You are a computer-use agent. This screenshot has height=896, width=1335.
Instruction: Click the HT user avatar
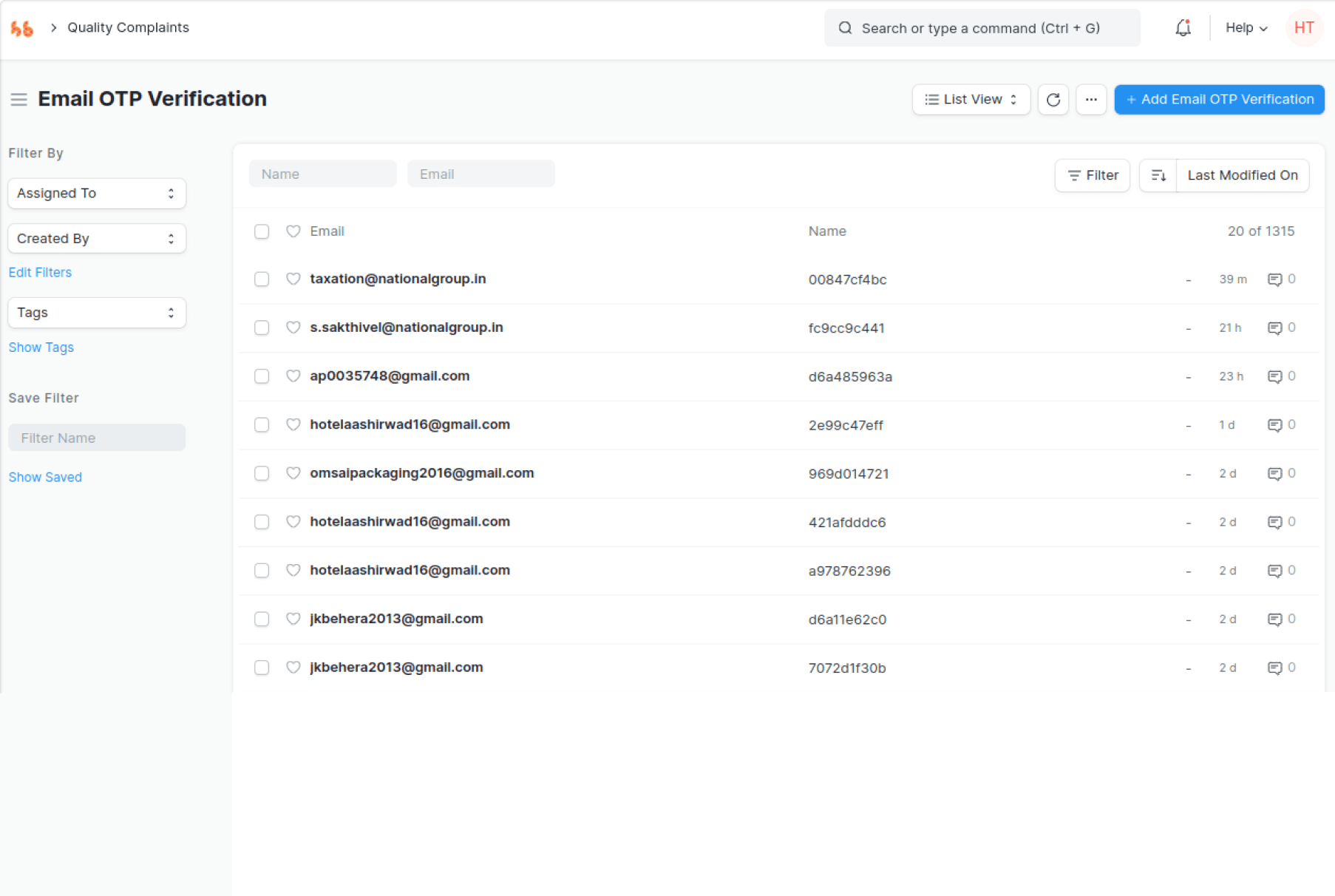[x=1304, y=28]
